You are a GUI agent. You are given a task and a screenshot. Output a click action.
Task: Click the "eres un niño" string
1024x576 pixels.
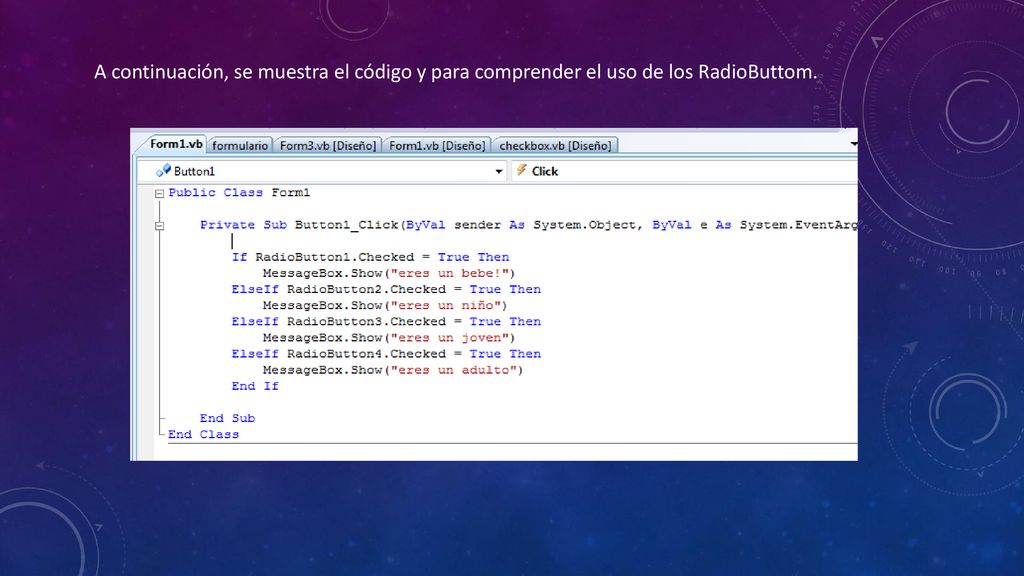(445, 306)
